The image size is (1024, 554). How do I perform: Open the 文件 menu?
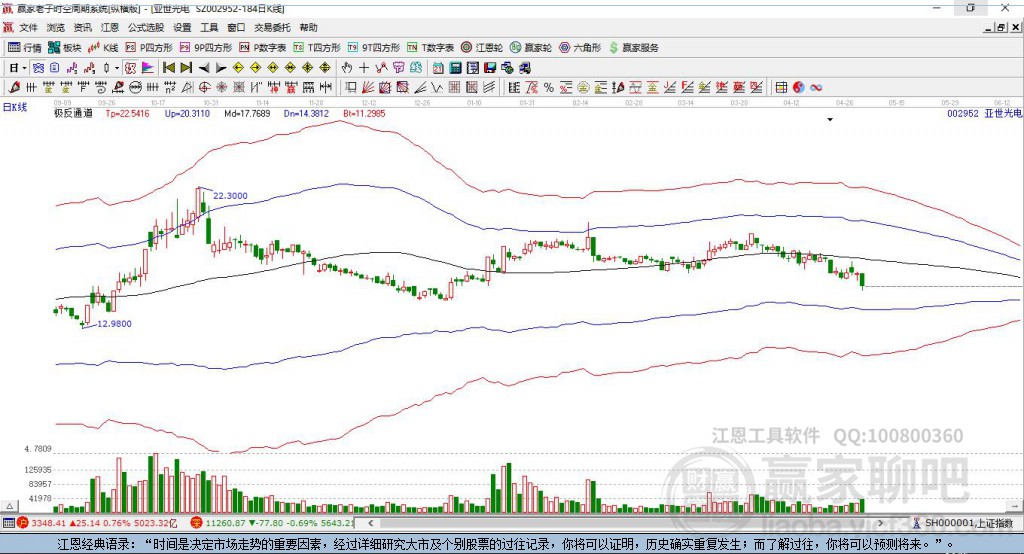pos(28,27)
